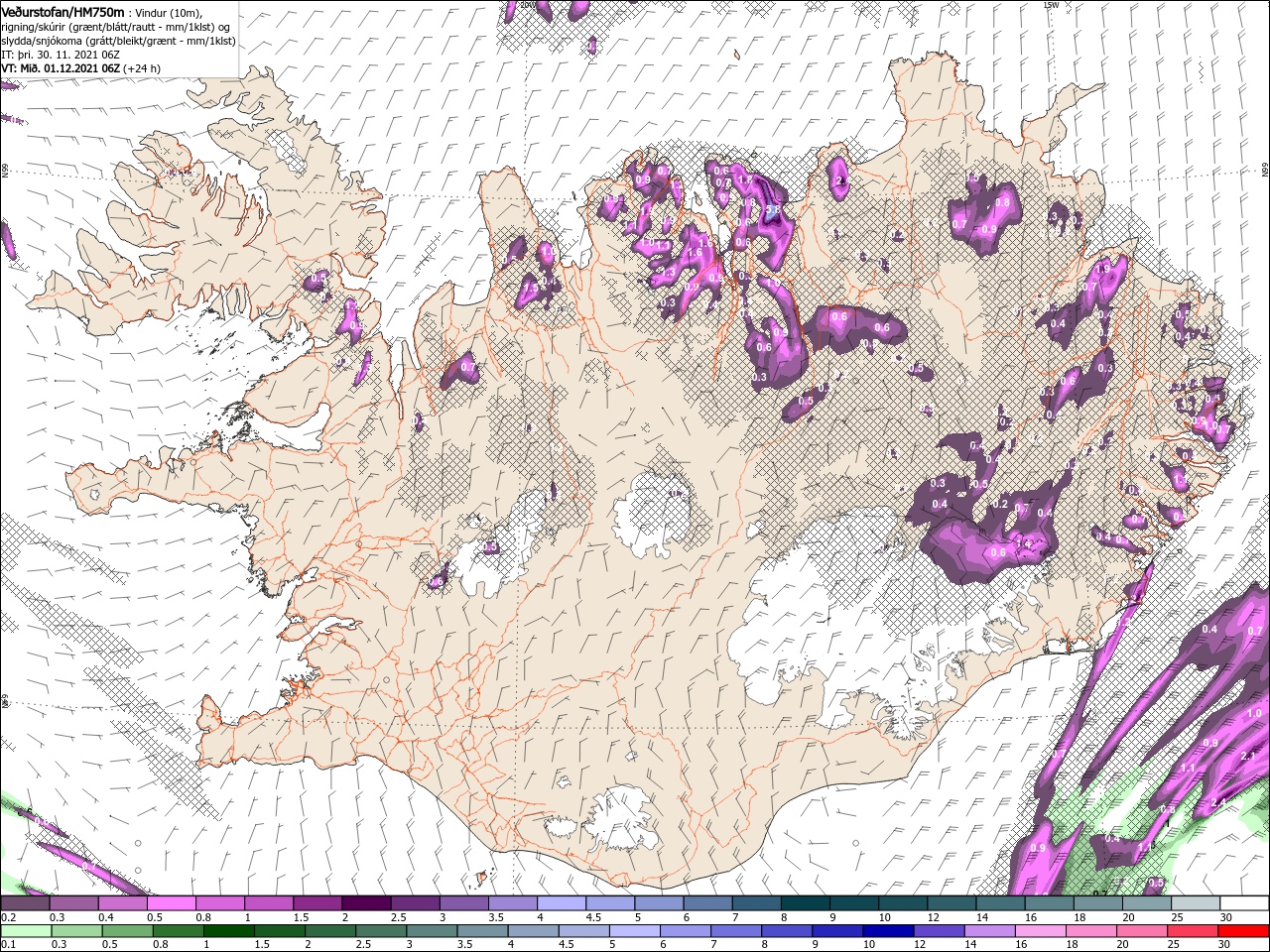Image resolution: width=1270 pixels, height=952 pixels.
Task: Select upper legend swatch between 0.4 and 0.5
Action: (x=122, y=903)
